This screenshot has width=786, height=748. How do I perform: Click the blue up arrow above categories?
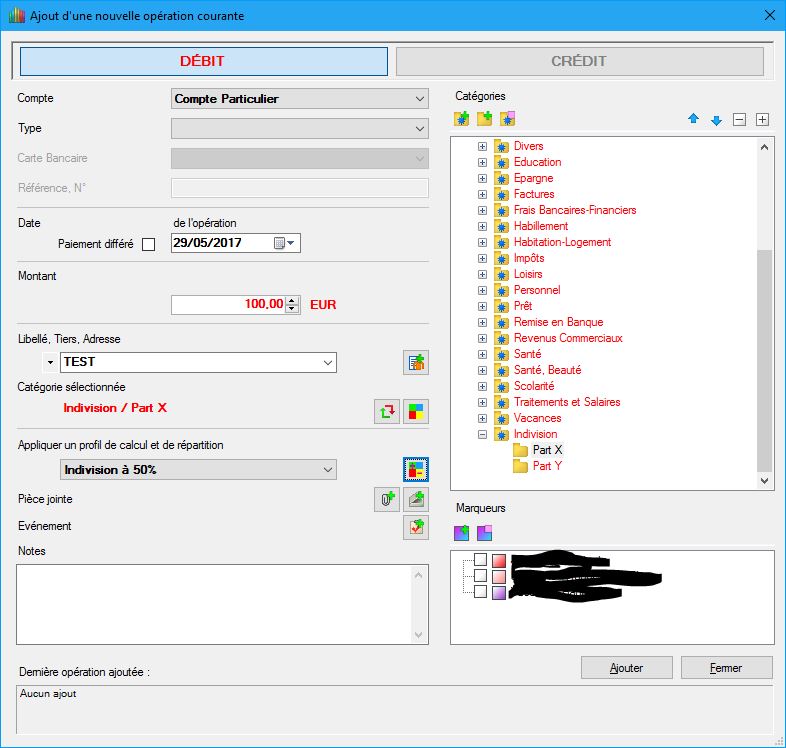[693, 120]
